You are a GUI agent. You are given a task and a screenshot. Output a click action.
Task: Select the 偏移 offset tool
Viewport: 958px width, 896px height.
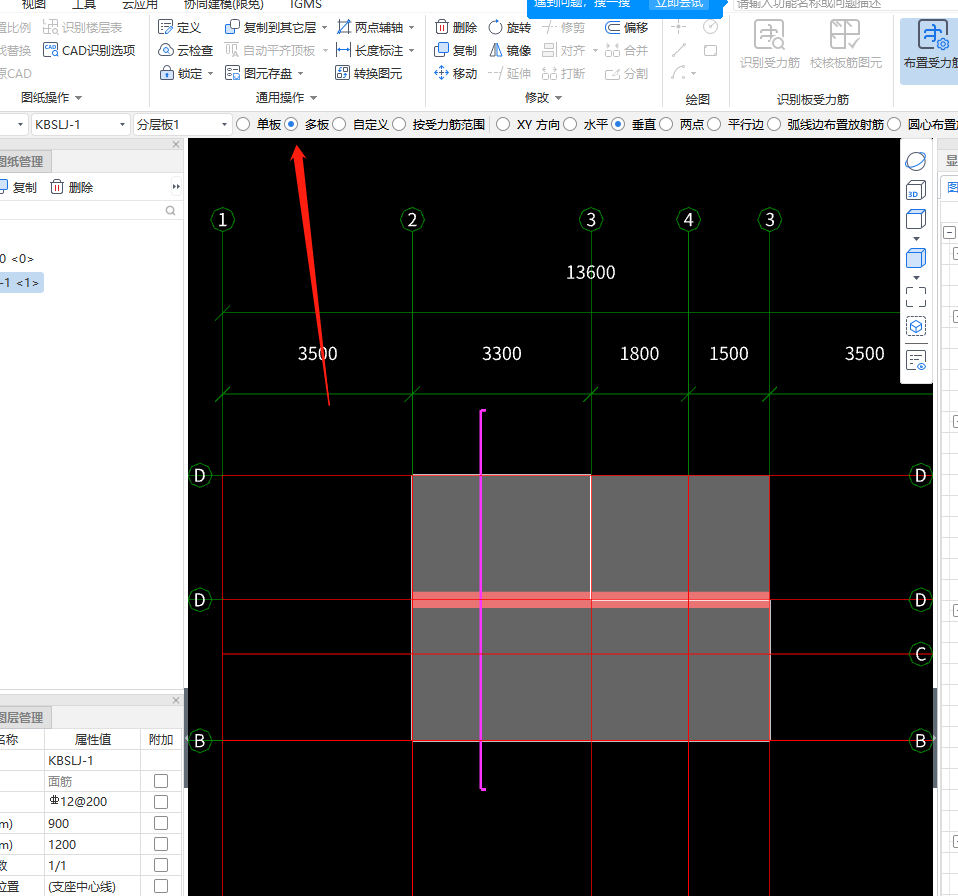click(626, 27)
